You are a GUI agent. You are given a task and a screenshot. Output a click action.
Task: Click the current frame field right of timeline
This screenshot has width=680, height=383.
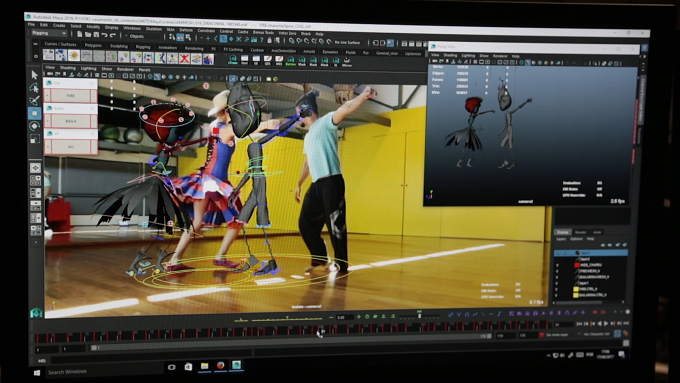coord(563,324)
